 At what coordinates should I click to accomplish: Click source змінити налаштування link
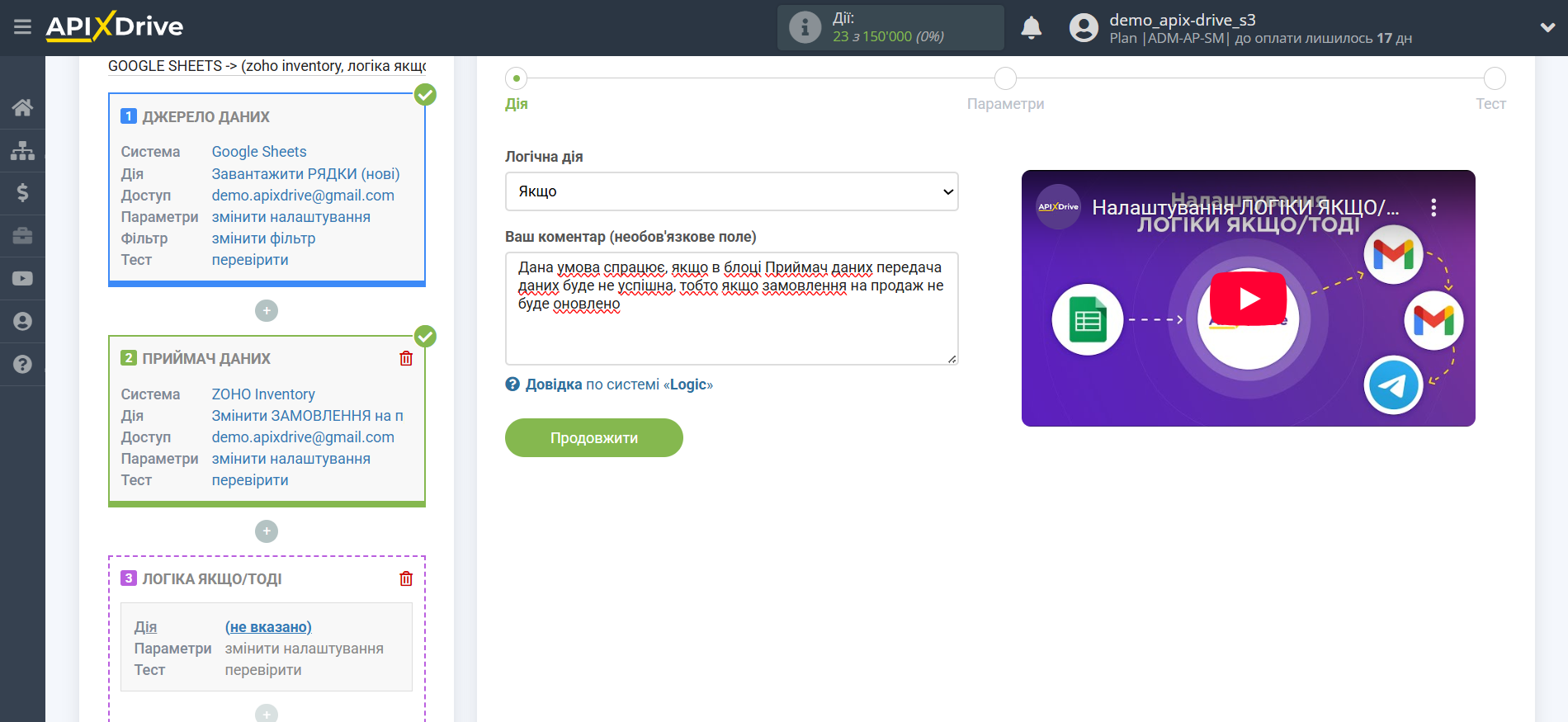(x=290, y=217)
